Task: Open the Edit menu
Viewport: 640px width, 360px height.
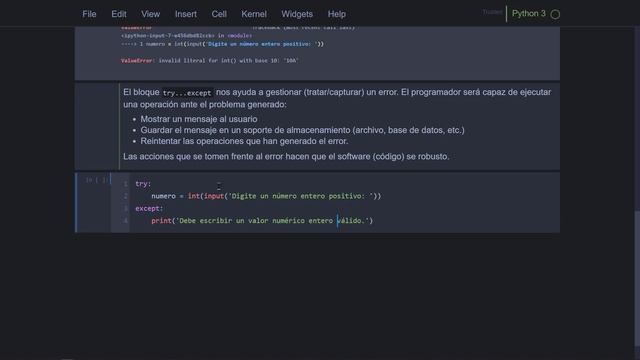Action: tap(119, 14)
